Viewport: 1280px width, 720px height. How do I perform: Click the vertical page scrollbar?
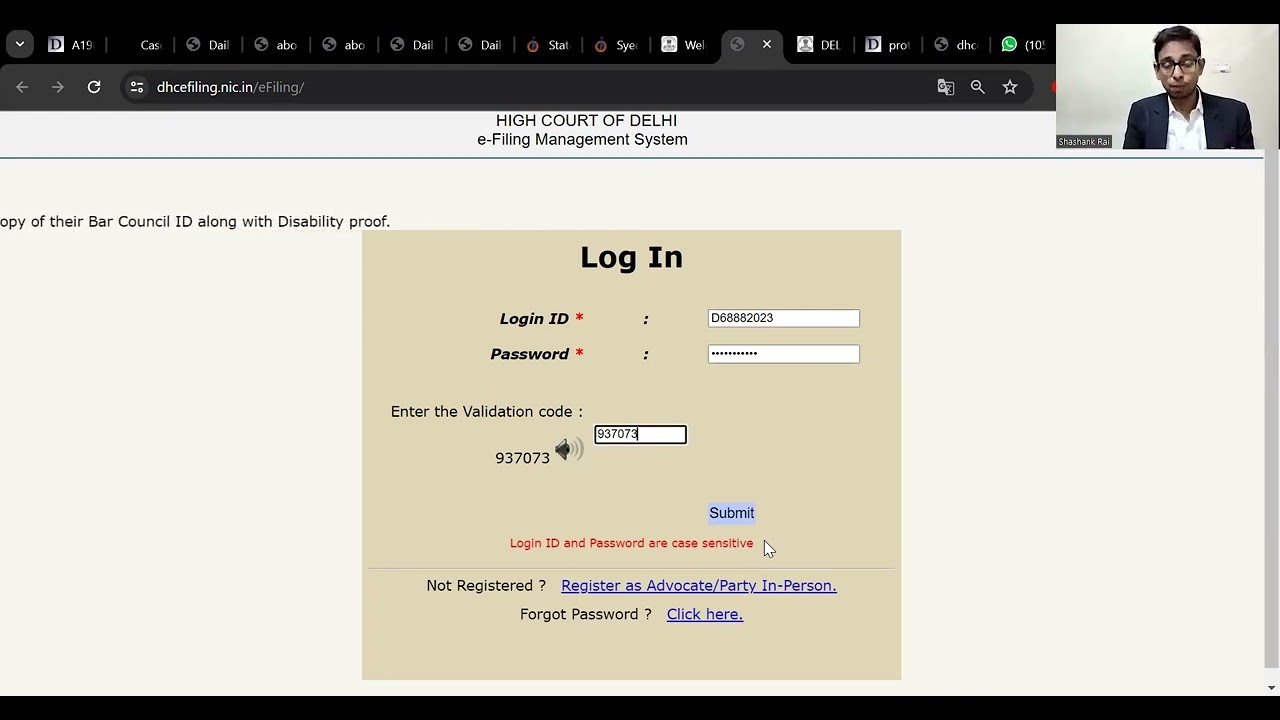(x=1271, y=410)
